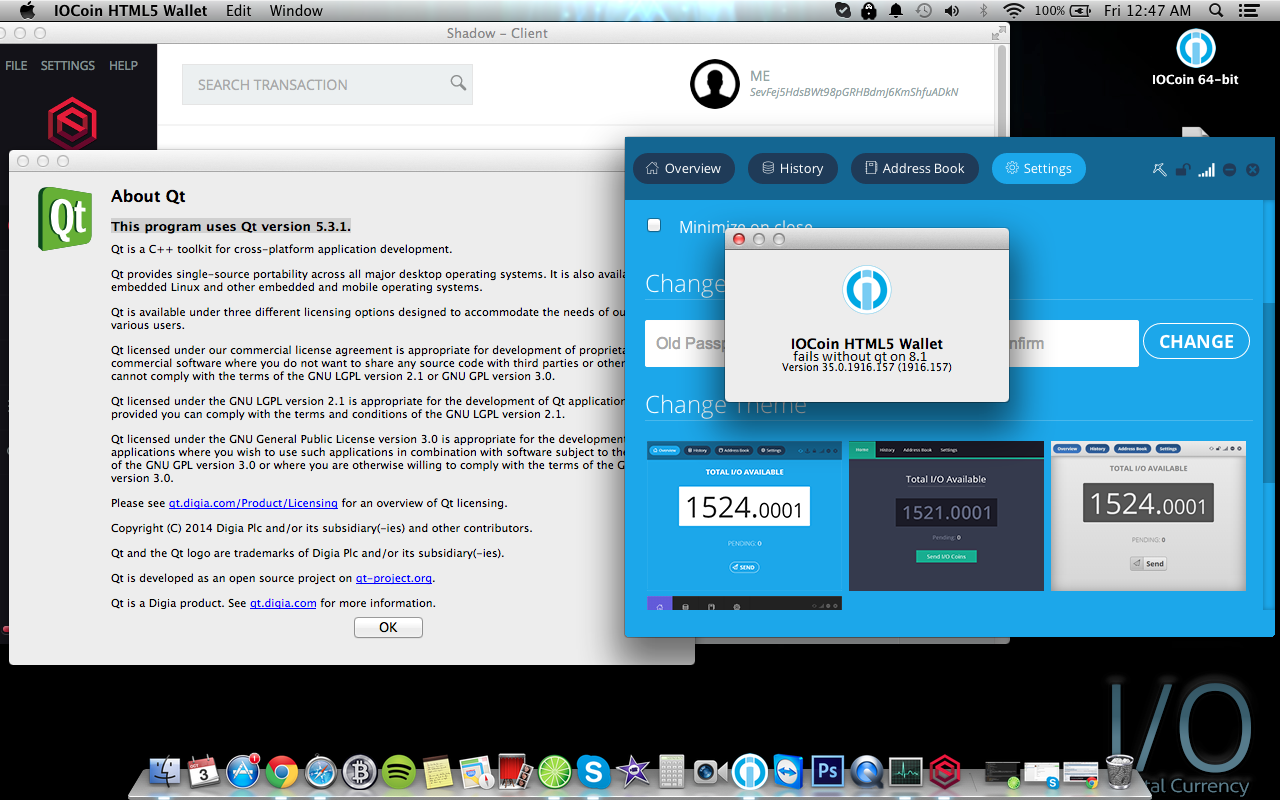Open Skype from the dock
This screenshot has width=1280, height=800.
[594, 771]
